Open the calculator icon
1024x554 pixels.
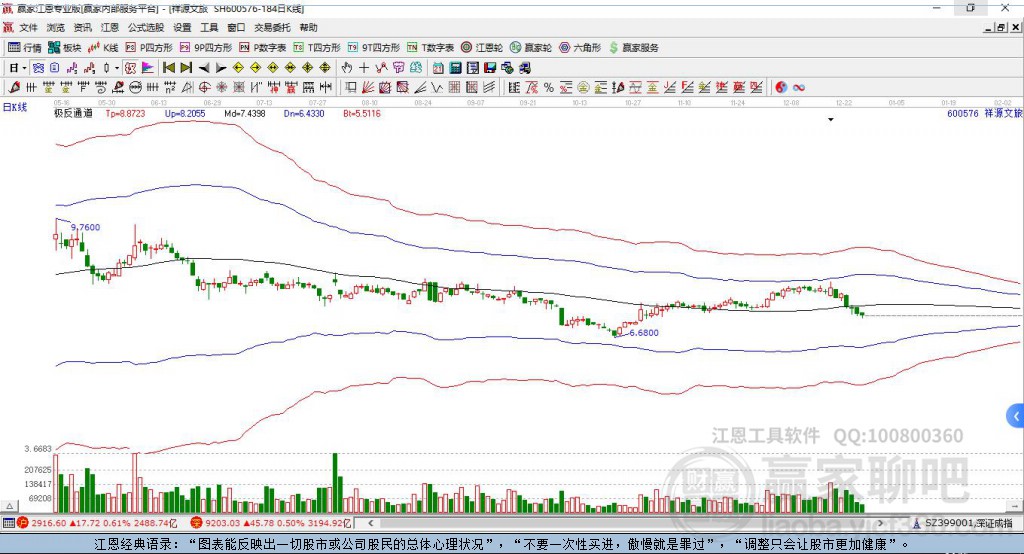[455, 68]
